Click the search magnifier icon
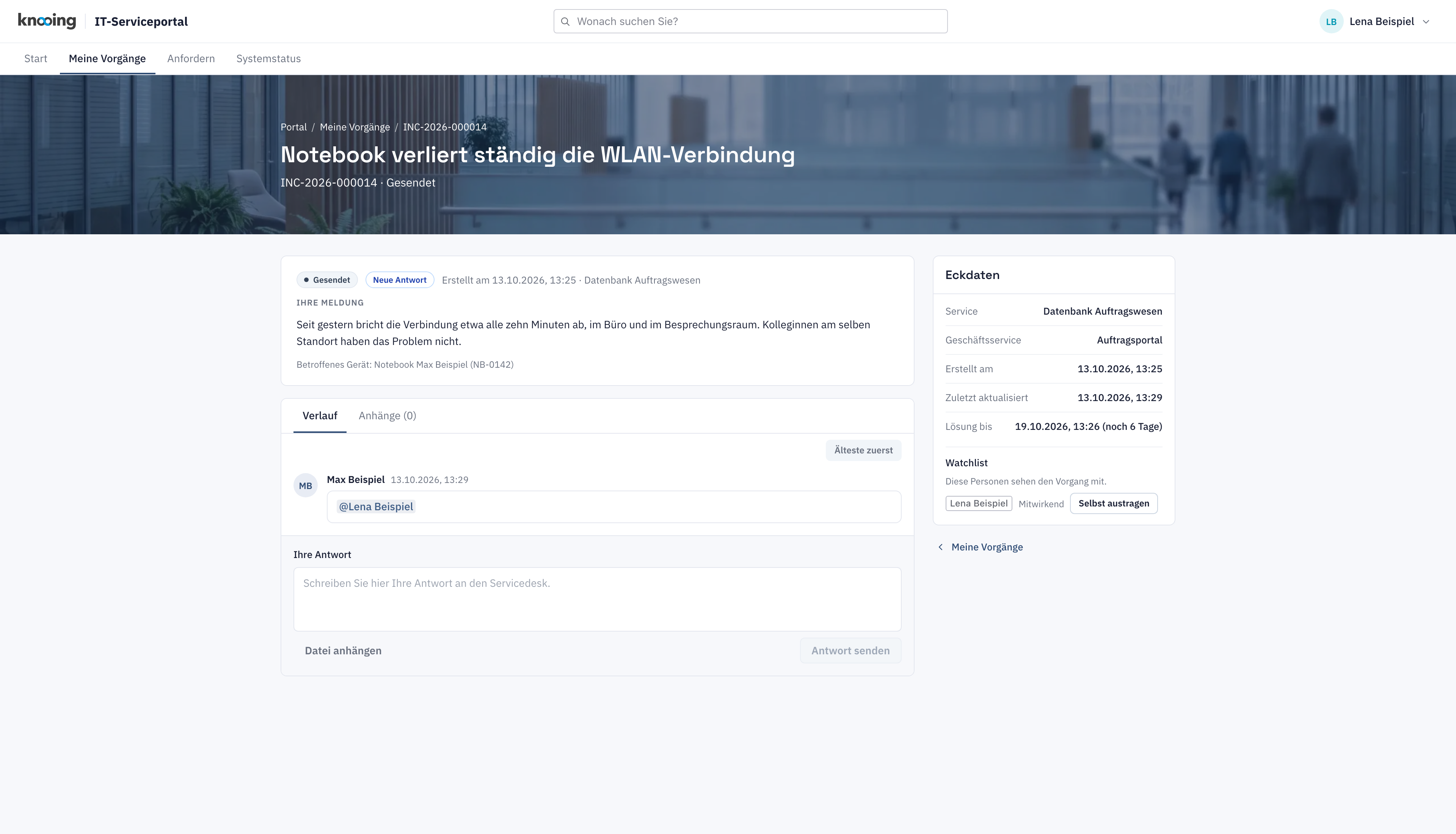The width and height of the screenshot is (1456, 834). coord(565,21)
